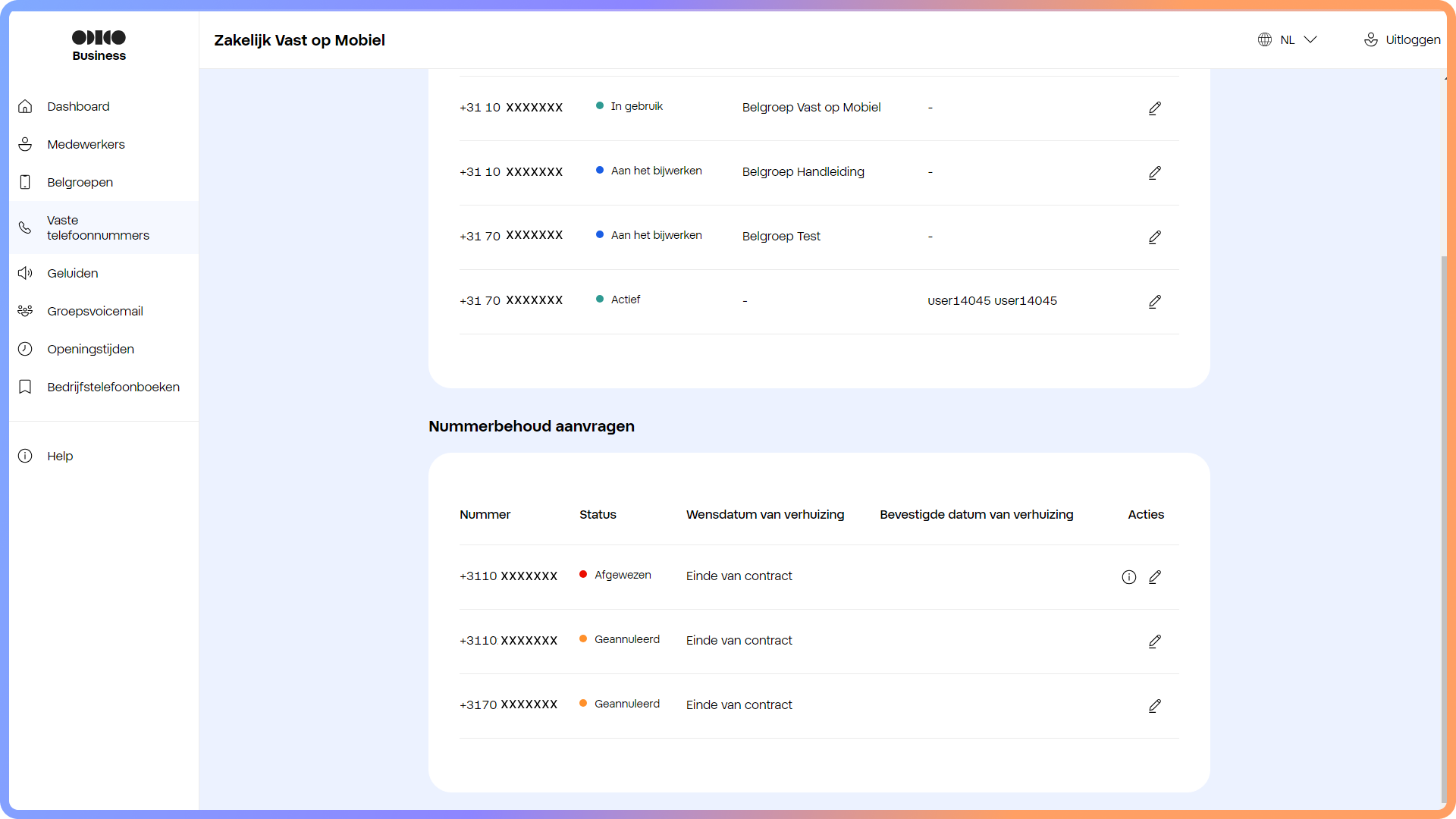The width and height of the screenshot is (1456, 819).
Task: Navigate to Geluiden page
Action: coord(72,273)
